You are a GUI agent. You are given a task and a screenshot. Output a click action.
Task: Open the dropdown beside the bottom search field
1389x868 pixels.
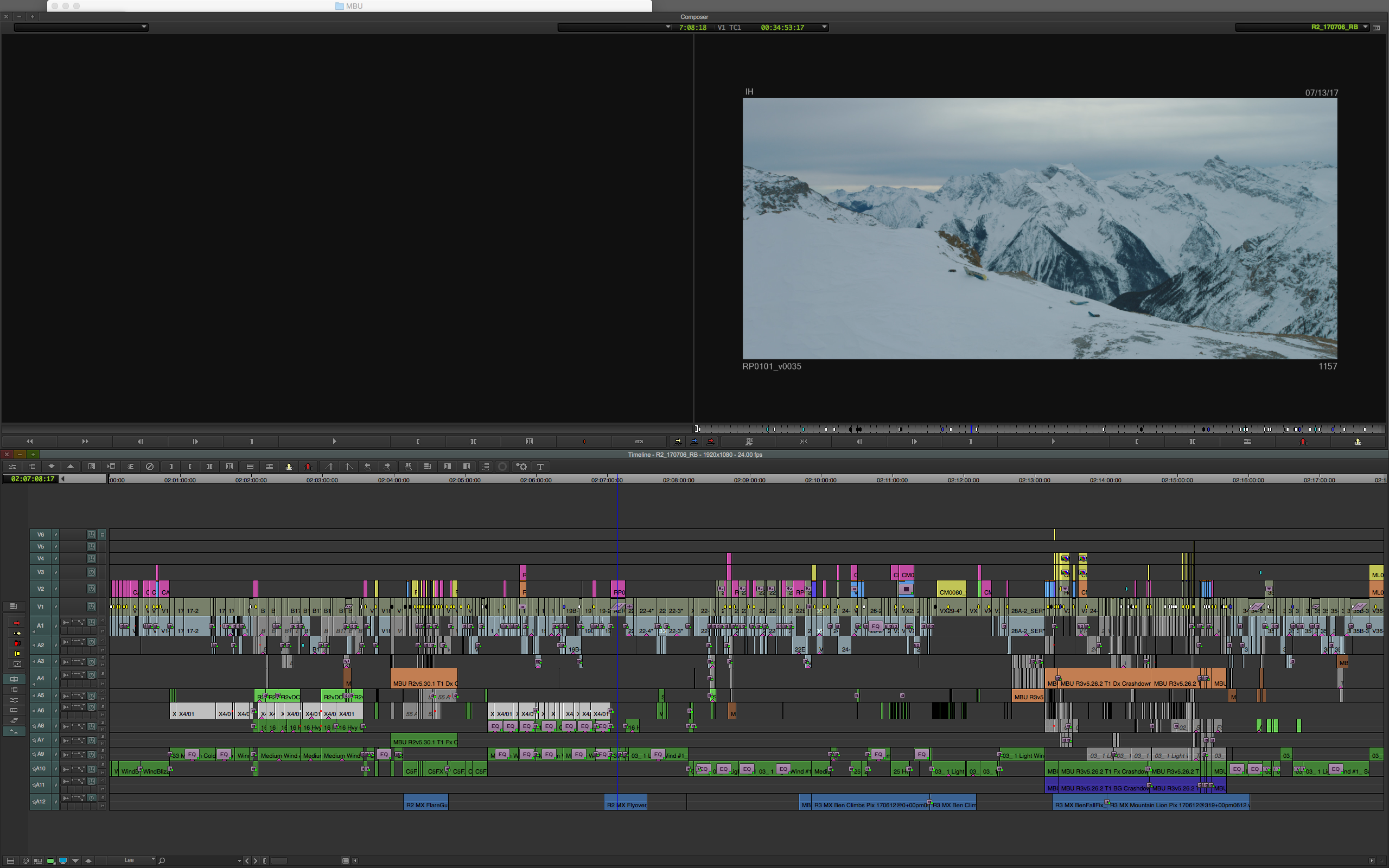239,860
